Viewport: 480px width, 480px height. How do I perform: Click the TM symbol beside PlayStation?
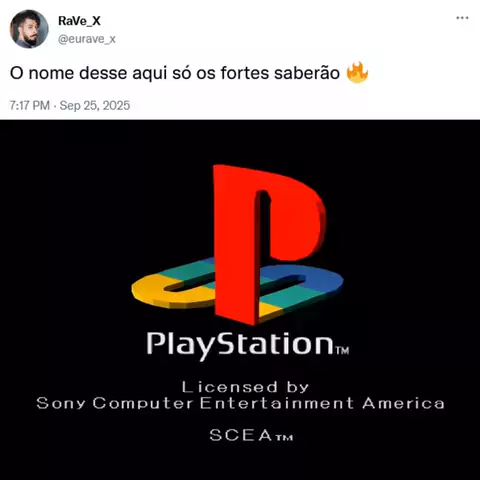(x=342, y=350)
